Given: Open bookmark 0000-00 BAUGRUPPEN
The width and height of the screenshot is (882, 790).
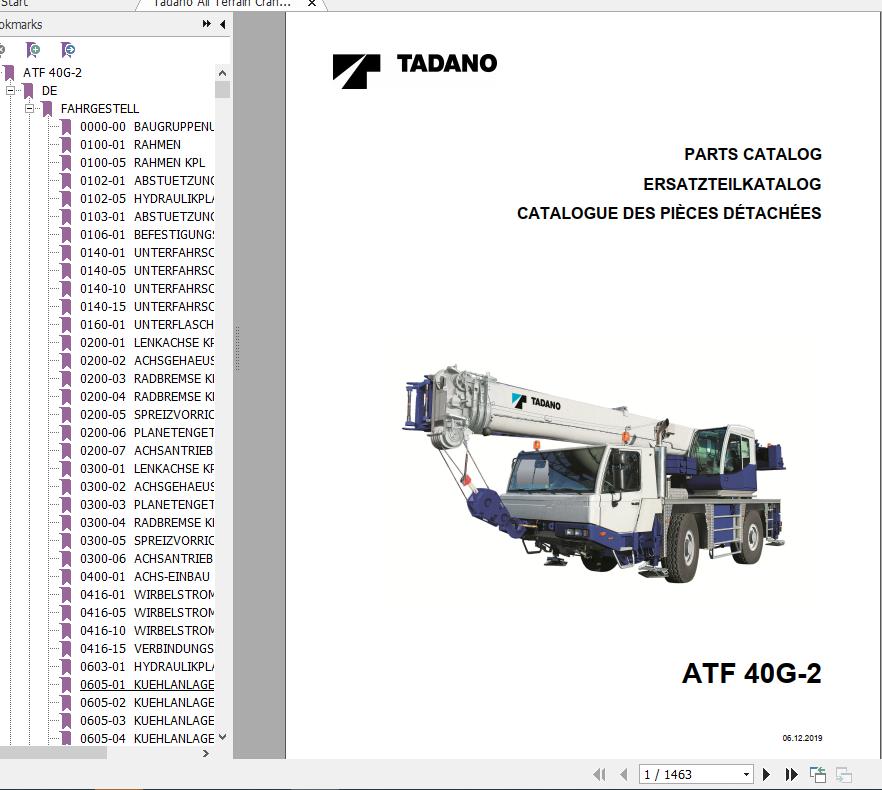Looking at the screenshot, I should pyautogui.click(x=146, y=127).
